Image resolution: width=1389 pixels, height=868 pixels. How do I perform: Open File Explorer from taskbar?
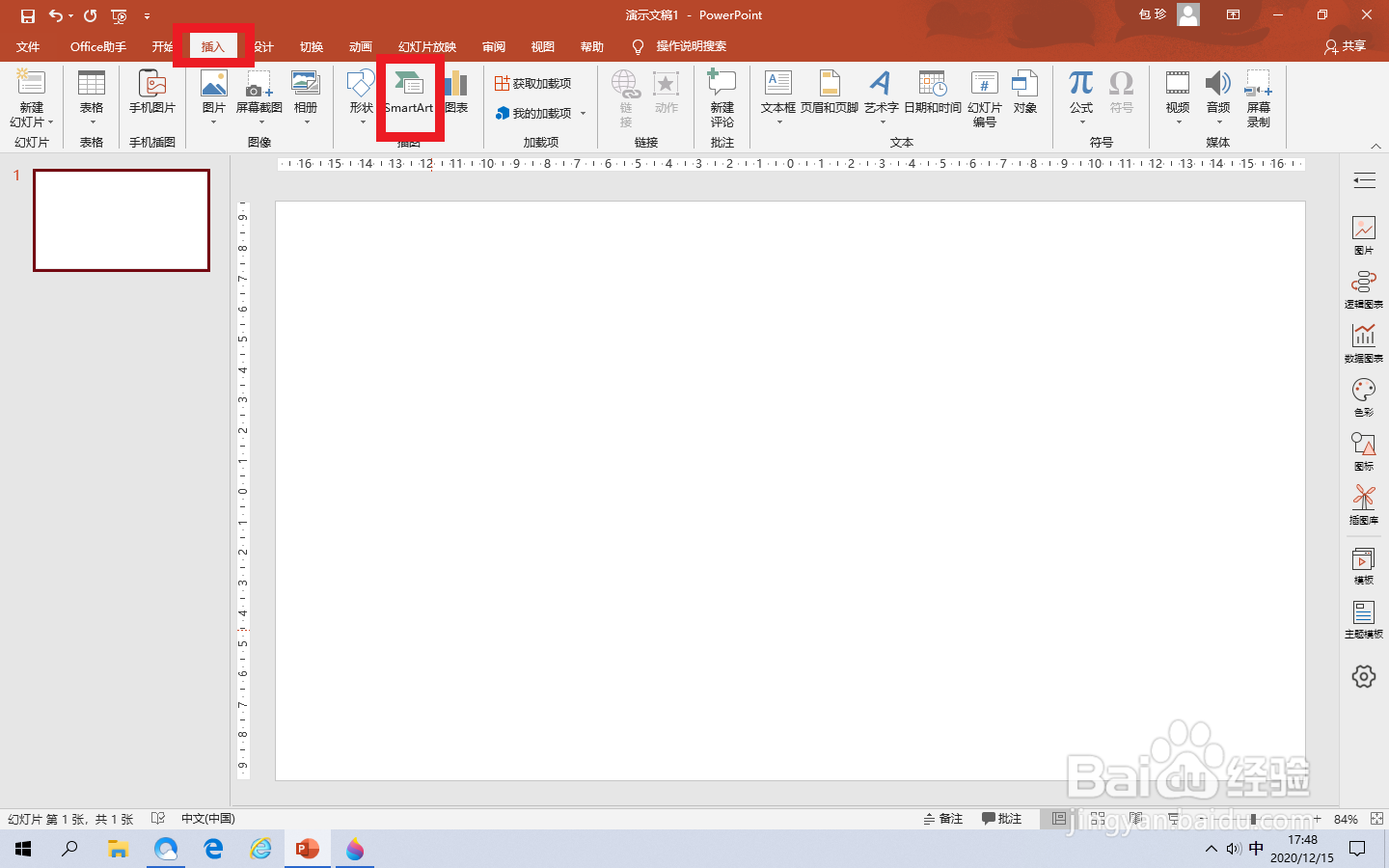point(118,849)
